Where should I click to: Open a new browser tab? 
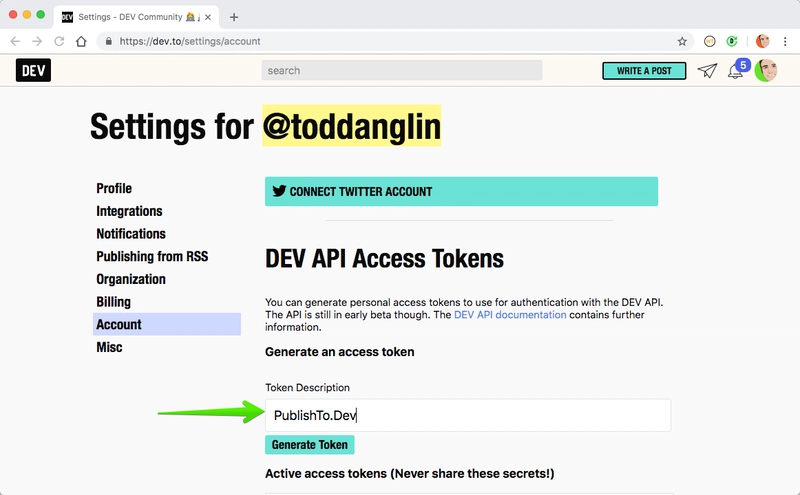234,17
